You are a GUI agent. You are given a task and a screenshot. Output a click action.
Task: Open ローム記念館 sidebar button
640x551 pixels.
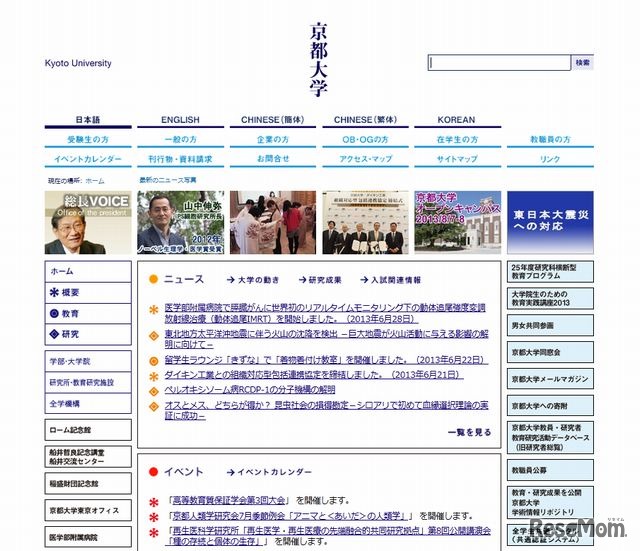(88, 430)
